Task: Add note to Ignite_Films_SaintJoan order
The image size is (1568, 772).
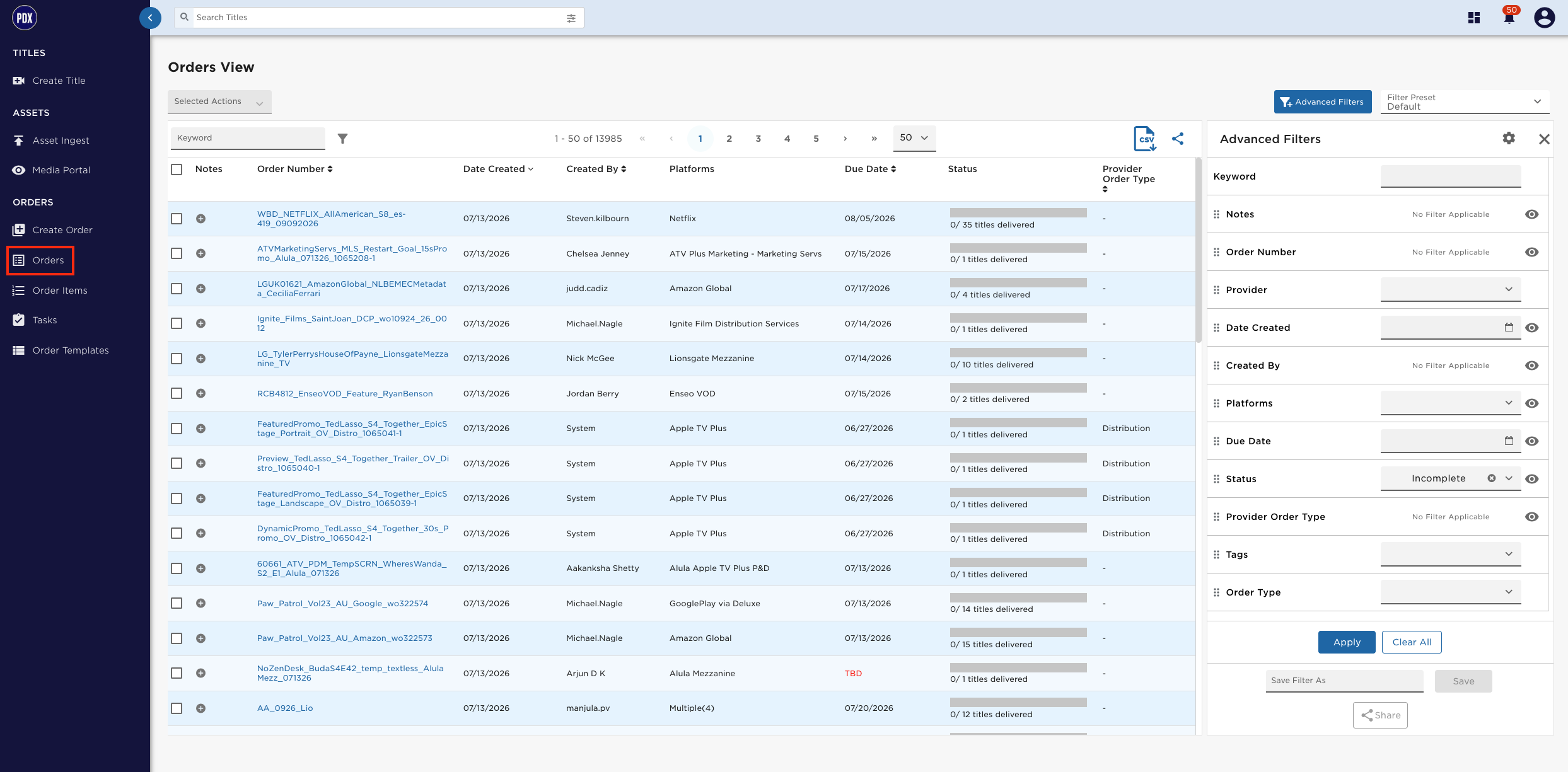Action: point(200,323)
